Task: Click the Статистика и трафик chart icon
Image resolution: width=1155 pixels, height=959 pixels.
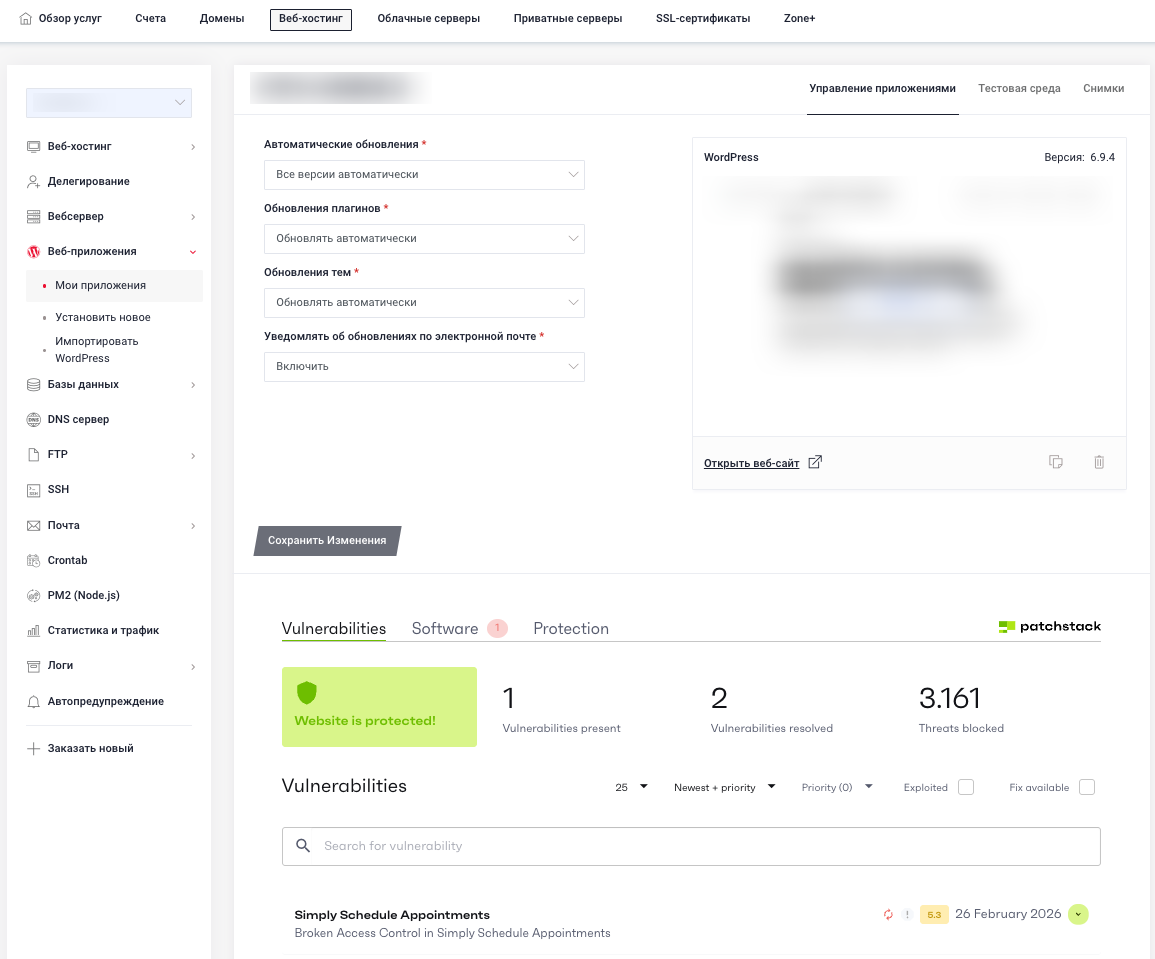Action: 33,630
